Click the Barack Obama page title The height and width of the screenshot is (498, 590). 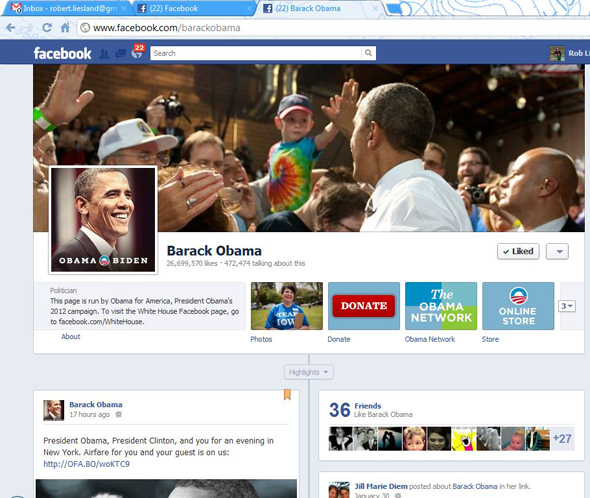pos(214,251)
